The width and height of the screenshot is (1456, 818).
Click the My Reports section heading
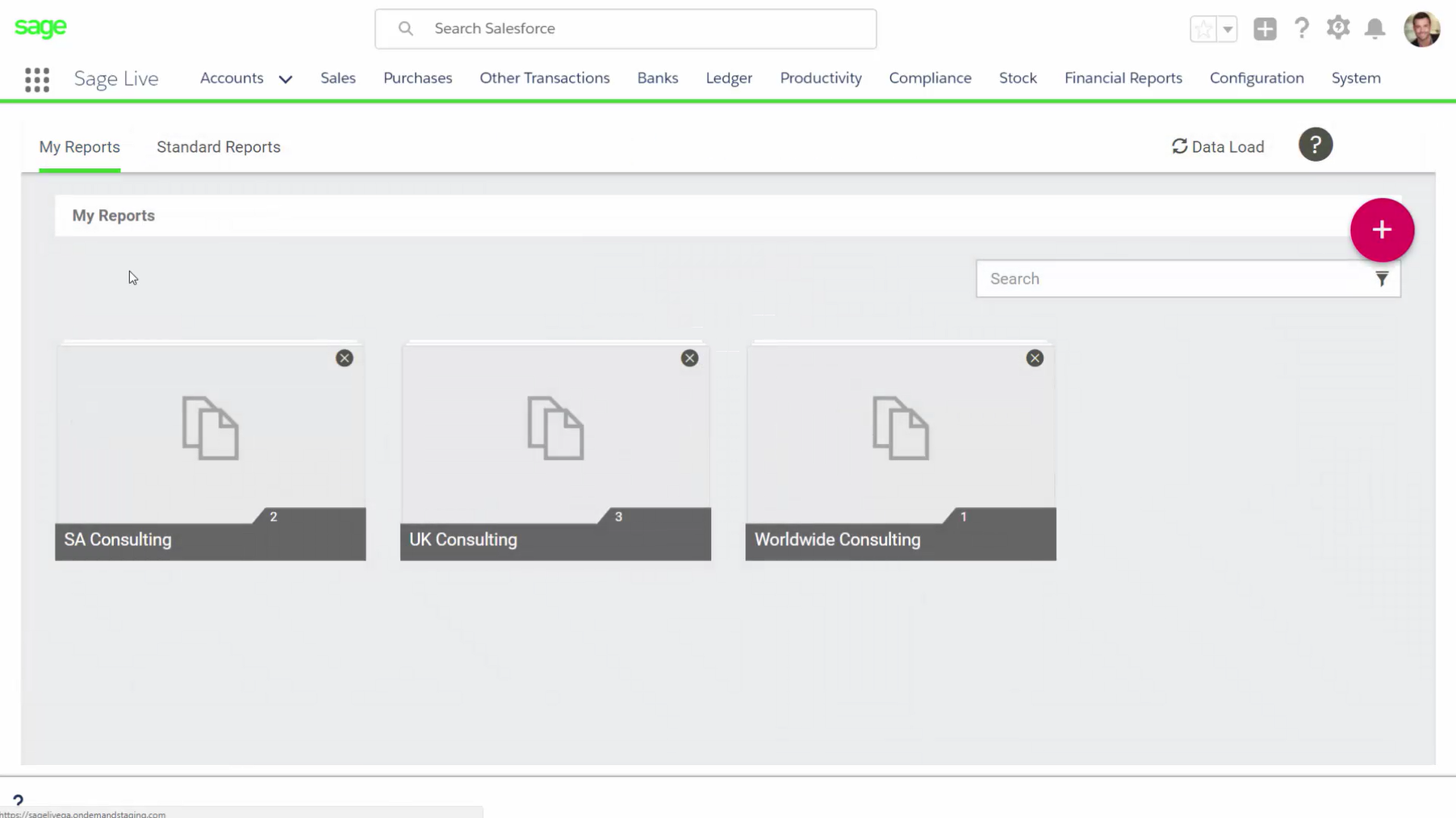coord(114,216)
